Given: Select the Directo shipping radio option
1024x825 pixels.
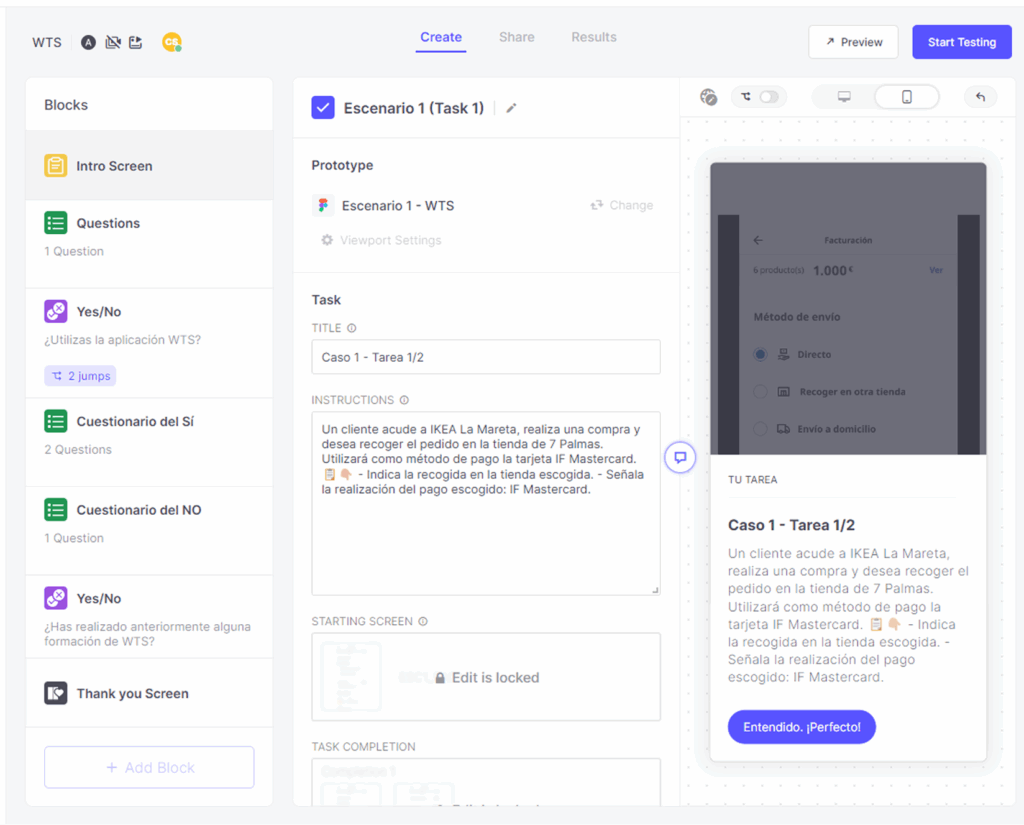Looking at the screenshot, I should pyautogui.click(x=761, y=354).
